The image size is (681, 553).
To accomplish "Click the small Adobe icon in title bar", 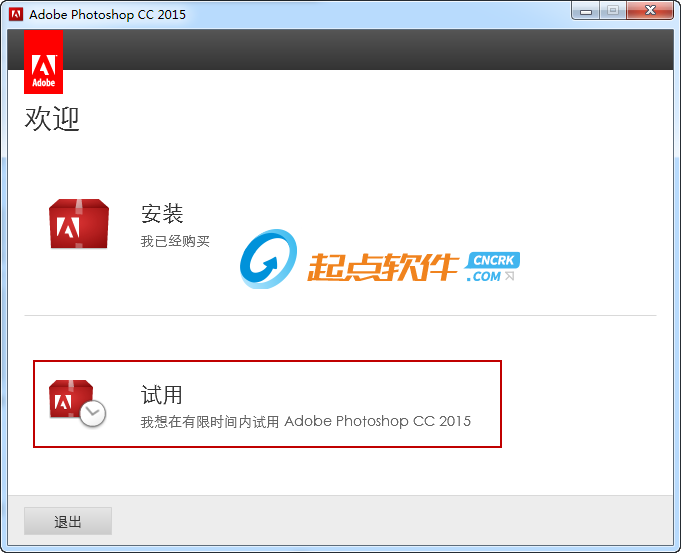I will (16, 14).
